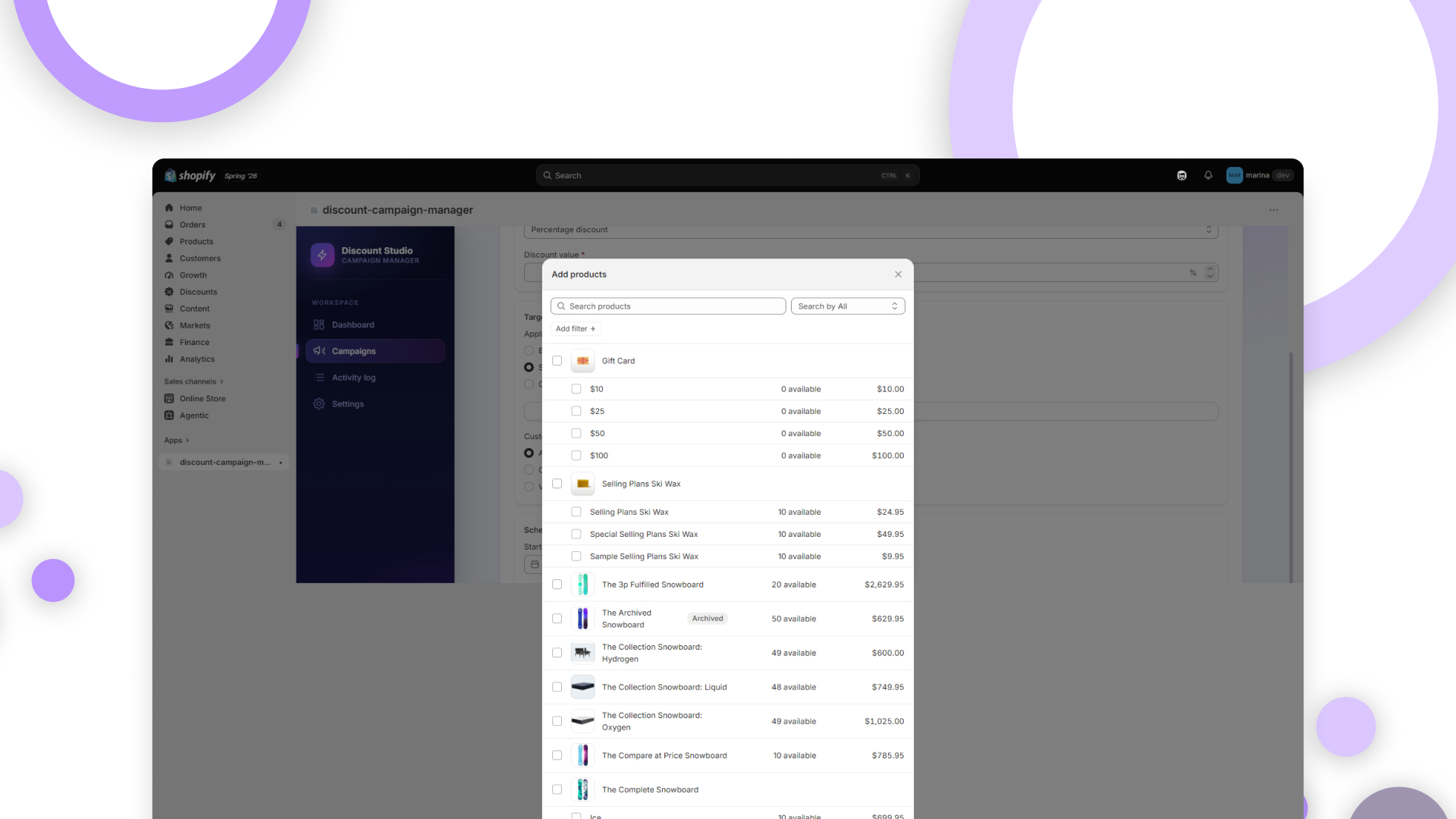This screenshot has height=819, width=1456.
Task: Click The Collection Snowboard: Oxygen thumbnail
Action: point(582,721)
